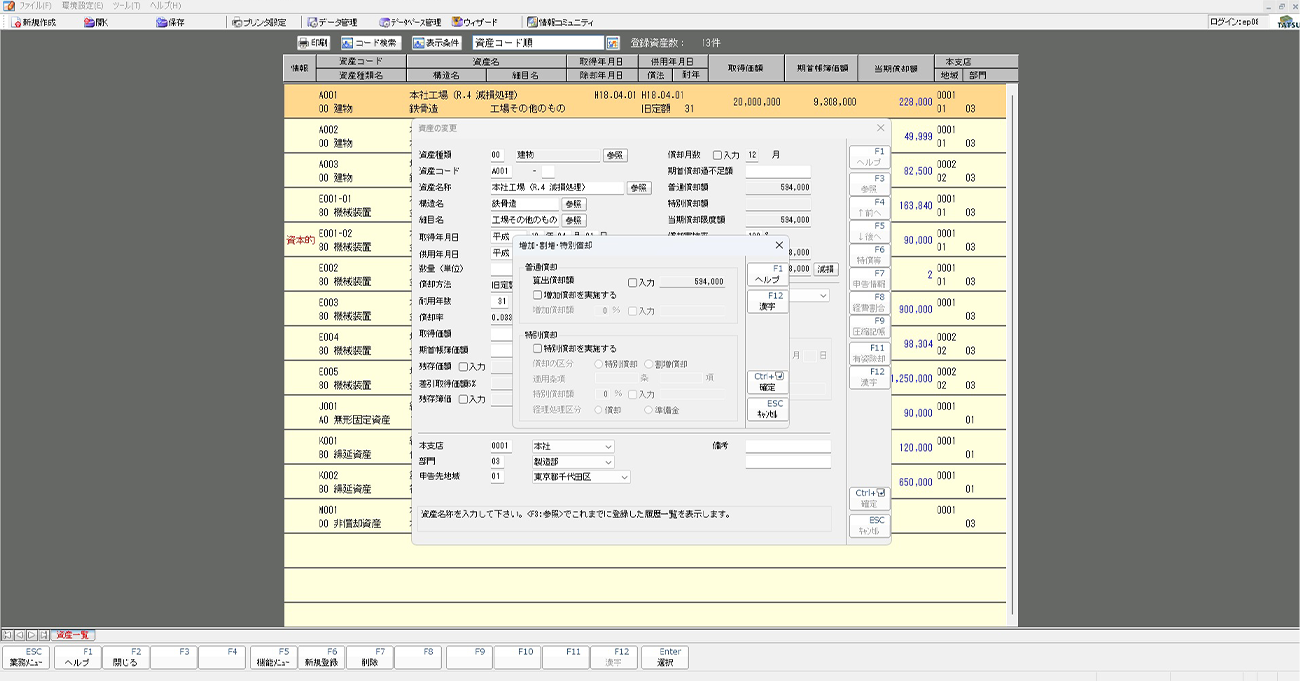1300x681 pixels.
Task: Click the ESC キャンセル button in 特別償却 dialog
Action: click(x=767, y=409)
